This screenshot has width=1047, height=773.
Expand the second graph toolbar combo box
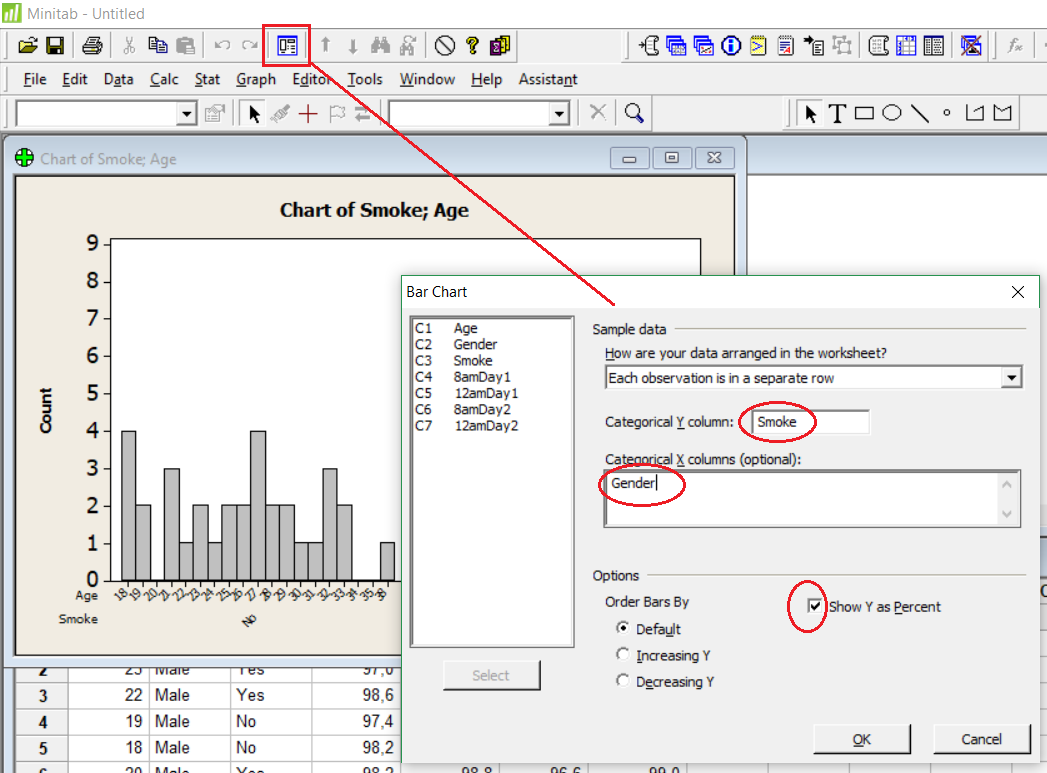559,113
